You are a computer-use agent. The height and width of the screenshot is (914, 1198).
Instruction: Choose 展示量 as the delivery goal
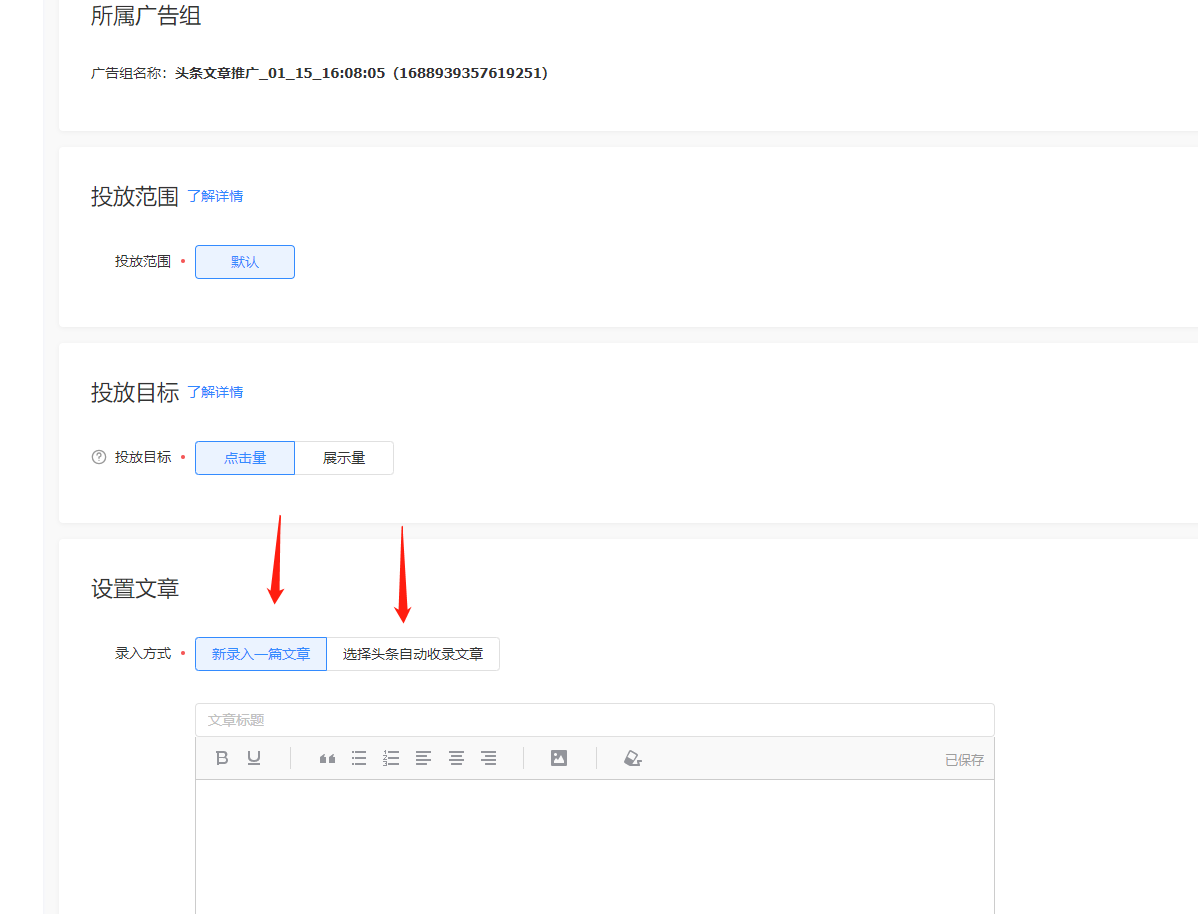[x=344, y=458]
